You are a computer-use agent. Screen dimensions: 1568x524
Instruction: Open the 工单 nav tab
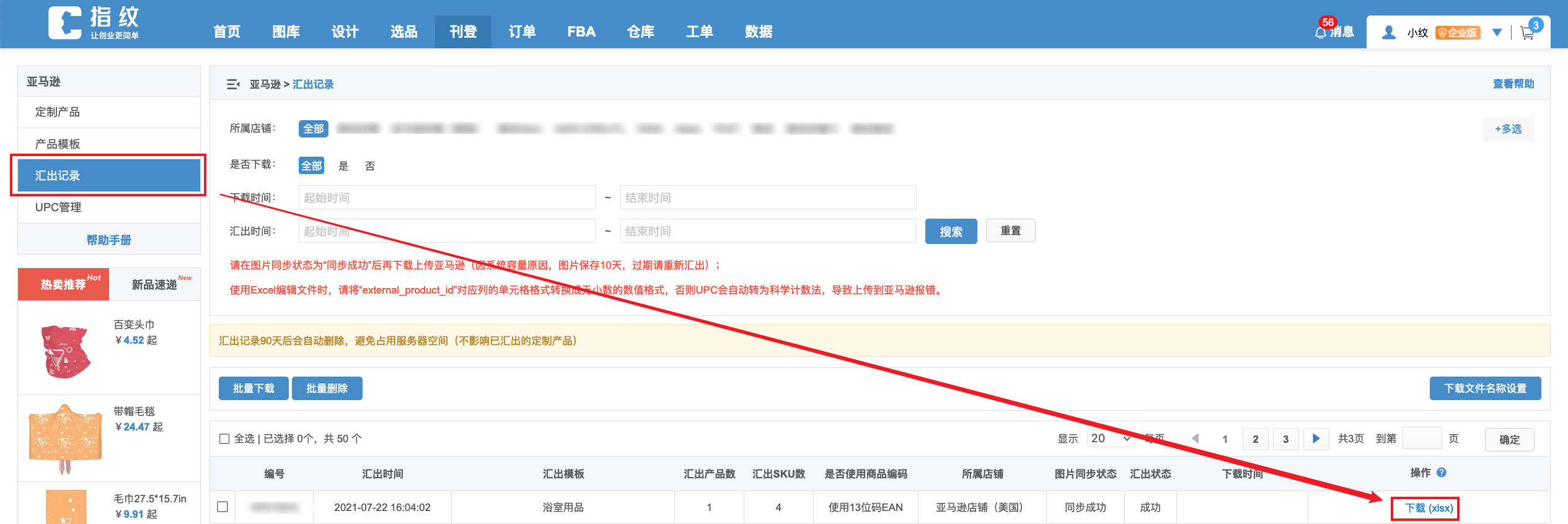click(700, 32)
